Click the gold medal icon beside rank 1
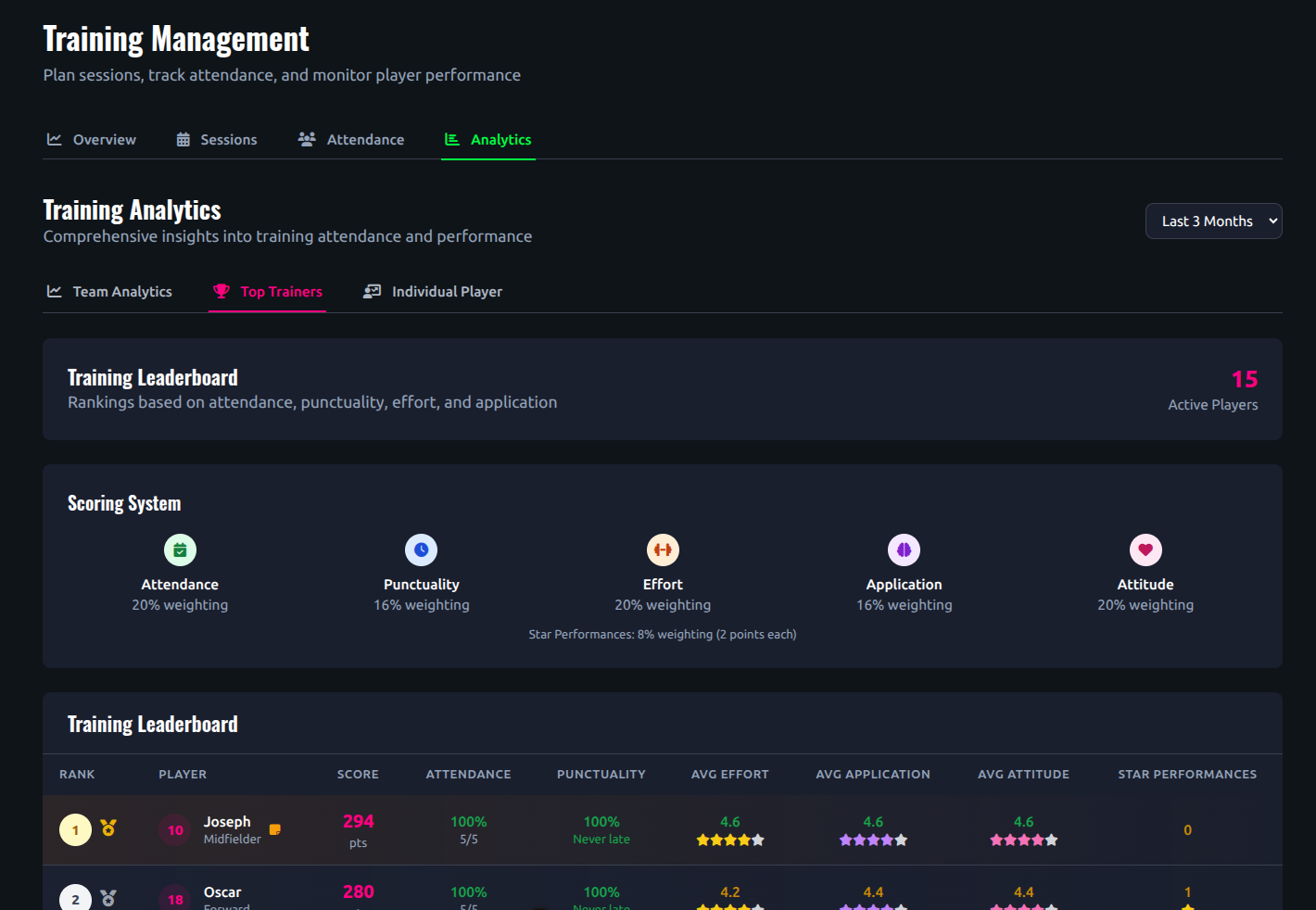The height and width of the screenshot is (910, 1316). click(108, 828)
